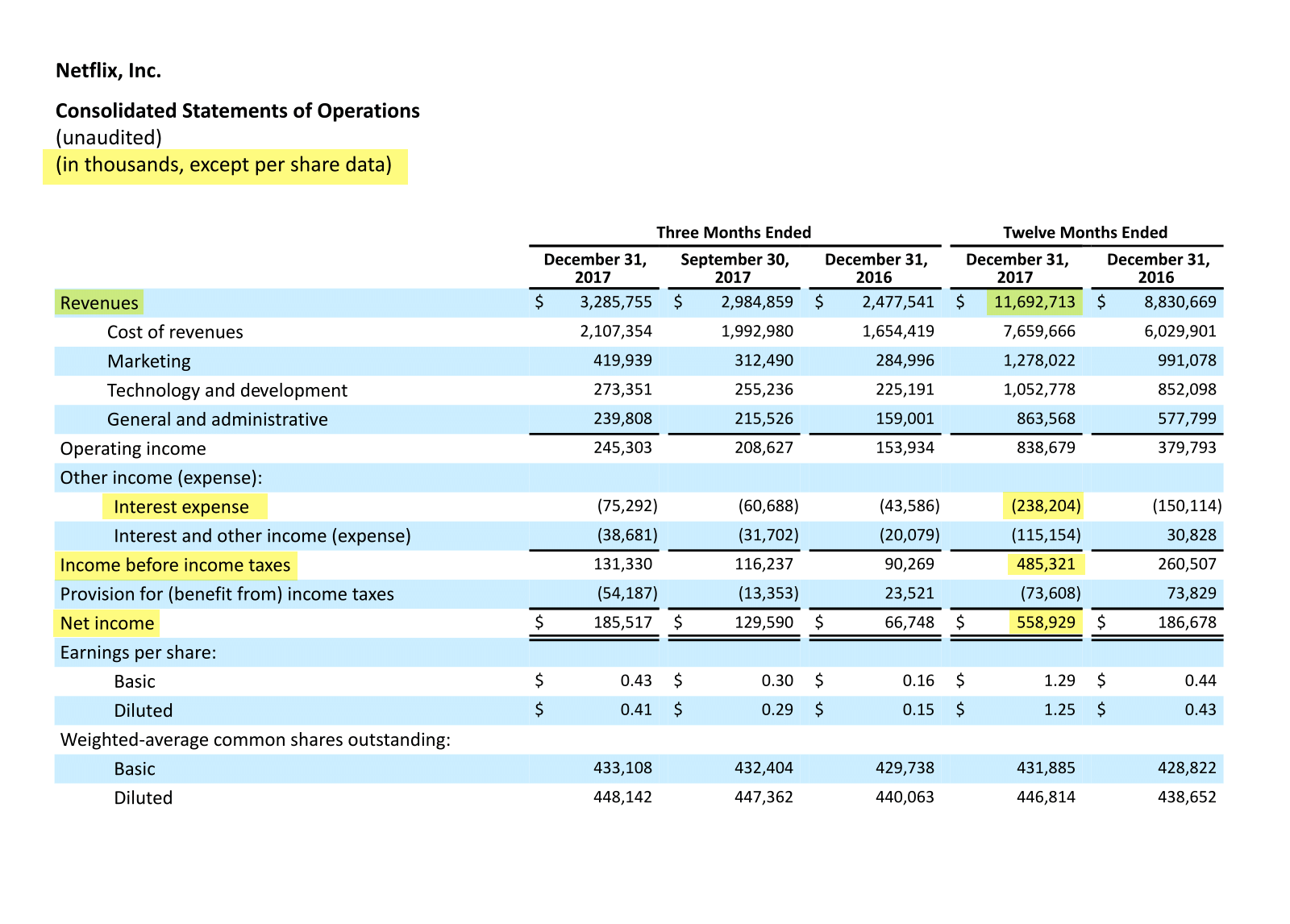Viewport: 1290px width, 924px height.
Task: Click operating income value 245,303
Action: point(623,447)
